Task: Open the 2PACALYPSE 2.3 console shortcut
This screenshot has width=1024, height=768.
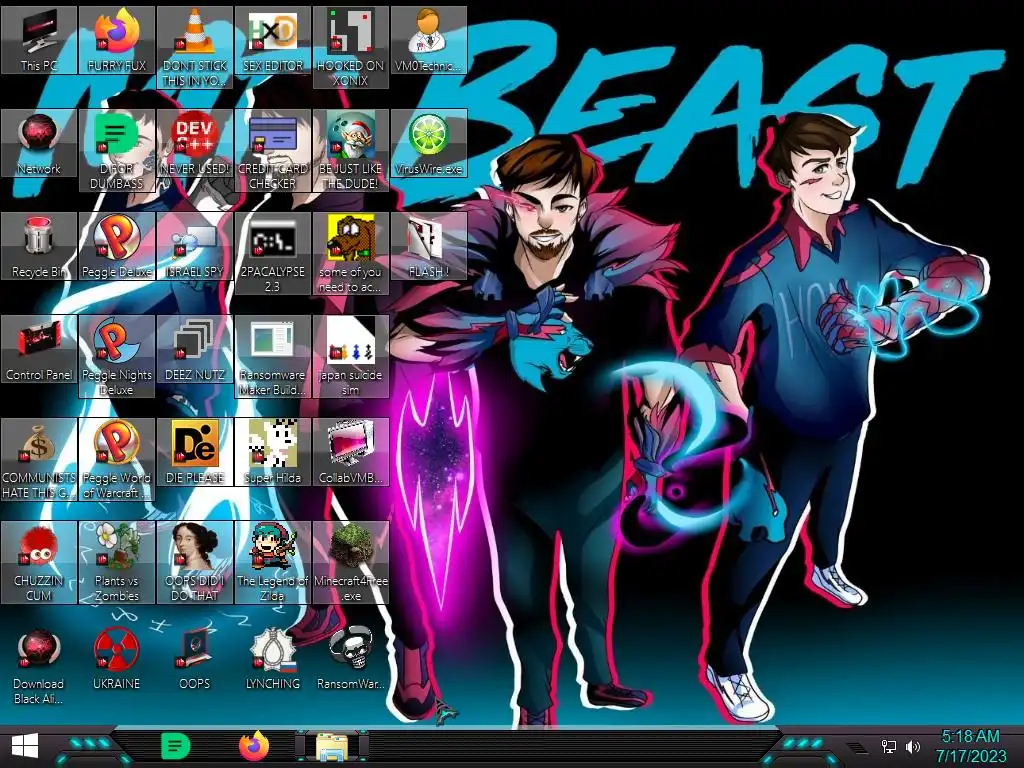Action: click(272, 253)
